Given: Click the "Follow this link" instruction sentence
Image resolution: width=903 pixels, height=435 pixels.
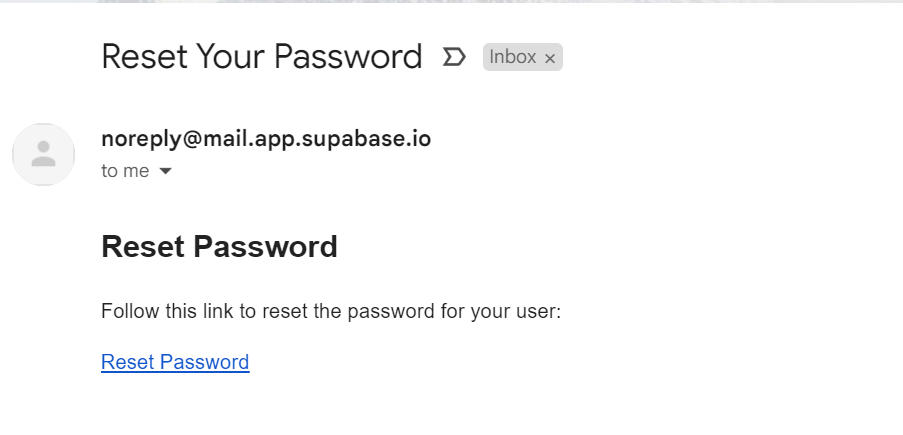Looking at the screenshot, I should [331, 311].
